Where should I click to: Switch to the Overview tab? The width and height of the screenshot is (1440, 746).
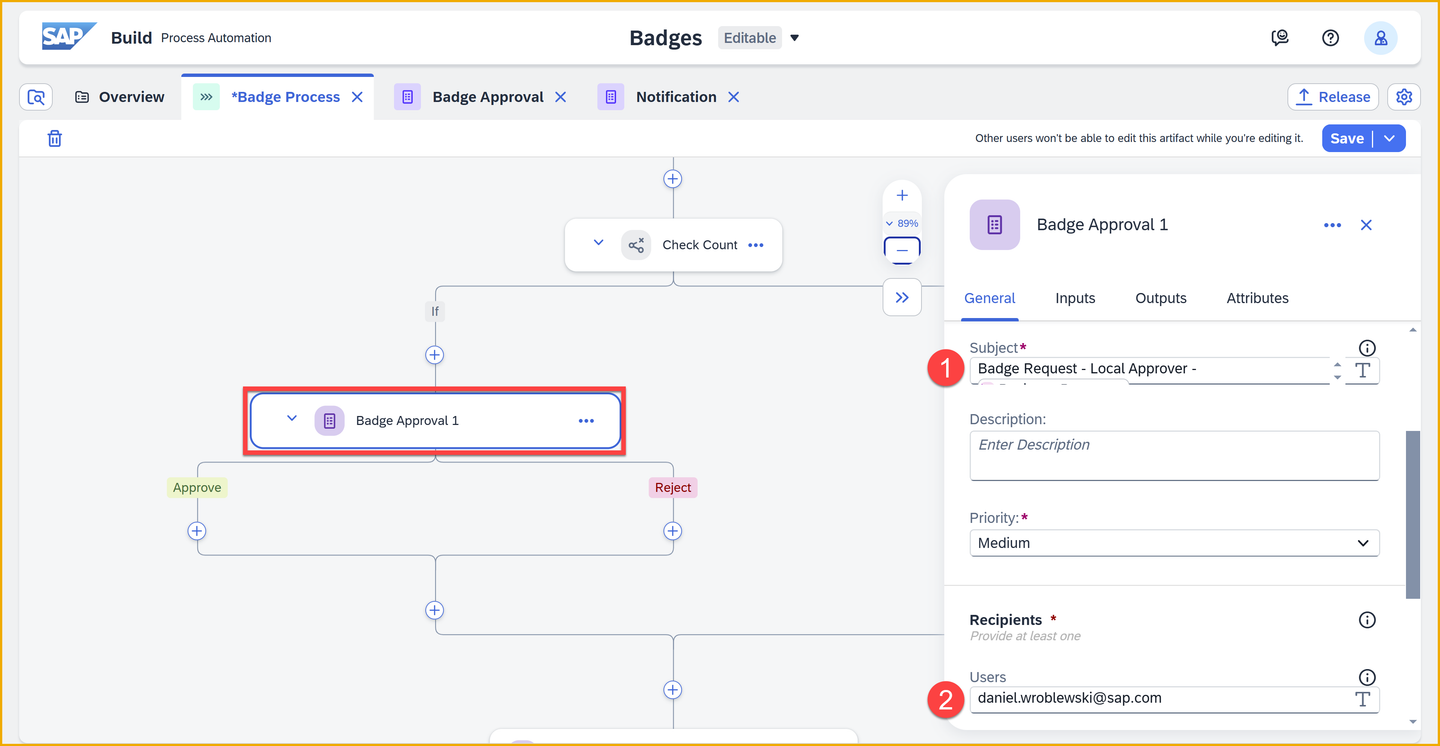120,97
